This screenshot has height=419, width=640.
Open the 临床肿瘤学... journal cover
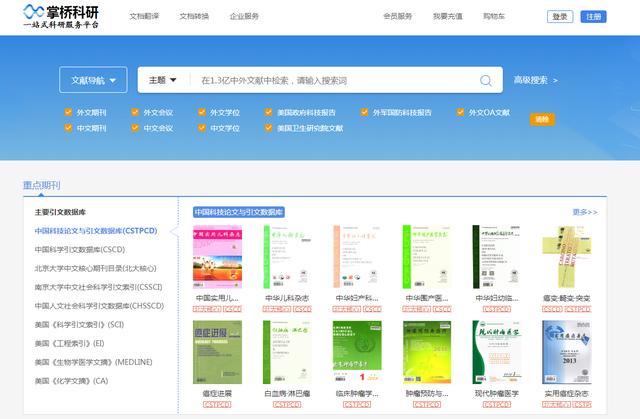pos(357,352)
